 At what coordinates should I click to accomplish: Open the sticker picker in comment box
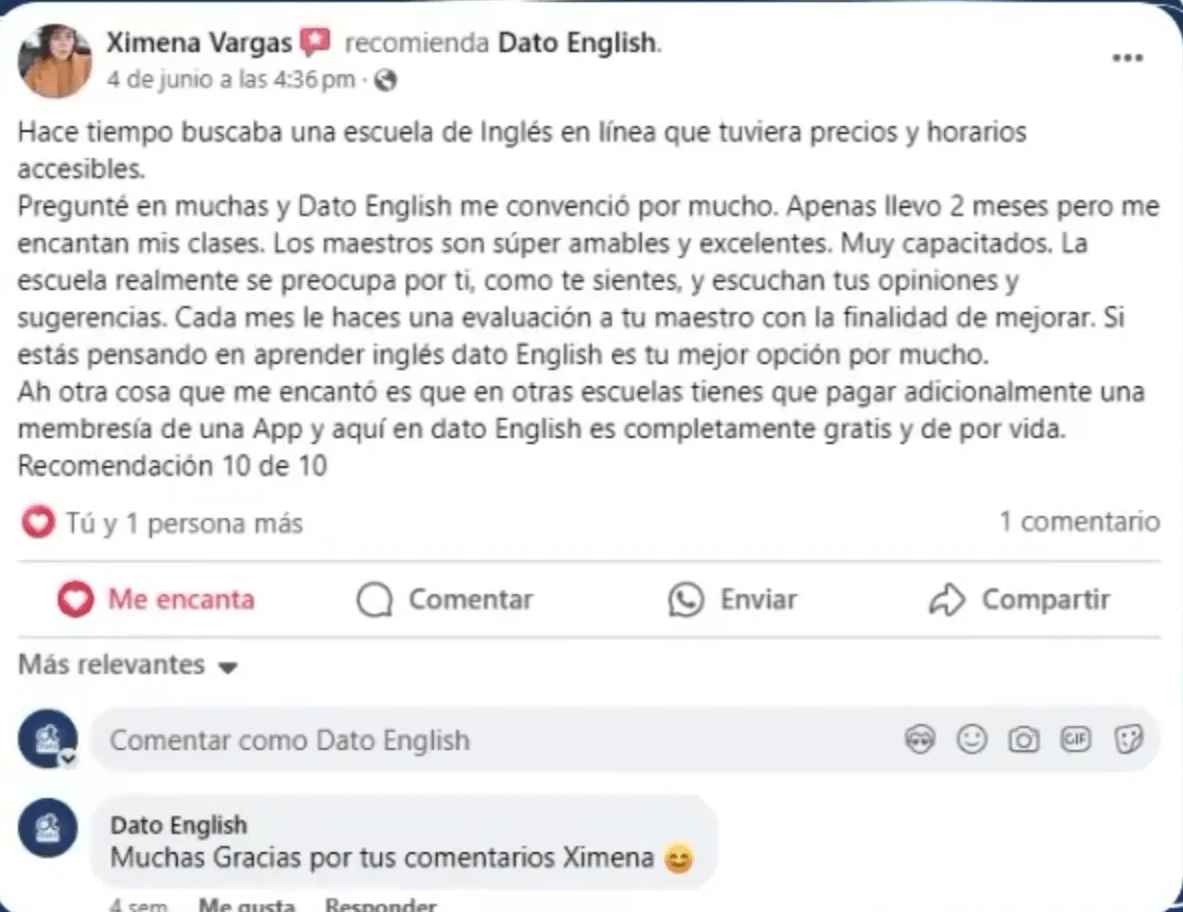pyautogui.click(x=1128, y=739)
